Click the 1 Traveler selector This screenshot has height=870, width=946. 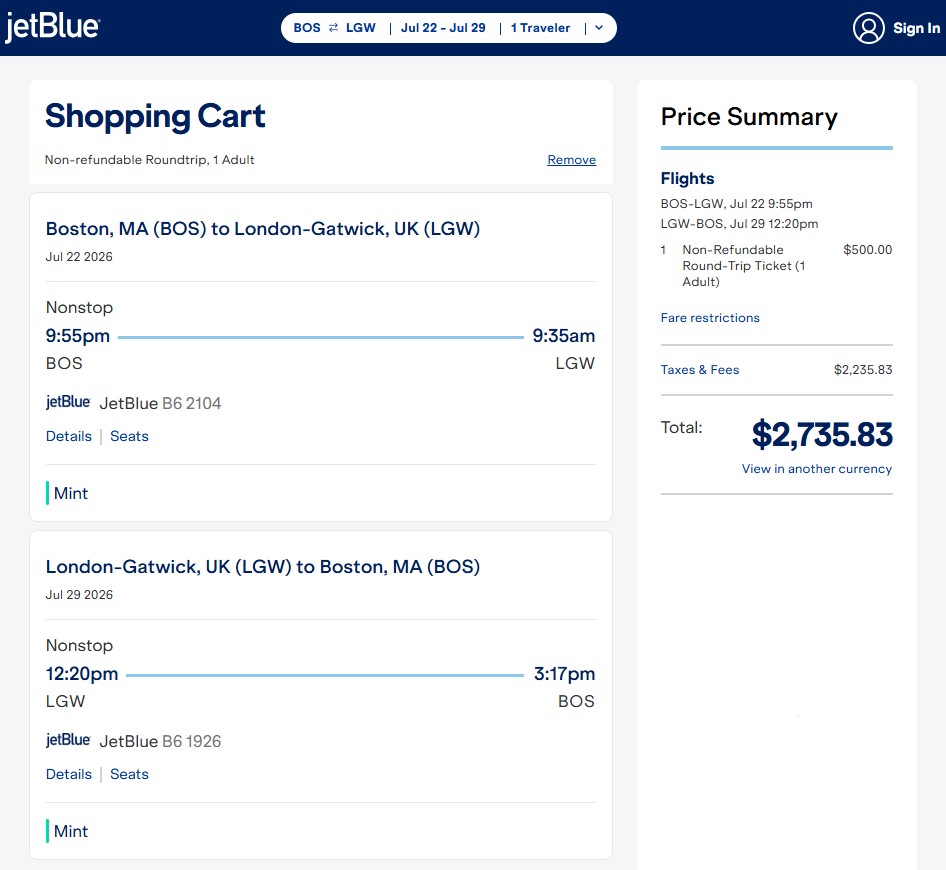click(540, 28)
